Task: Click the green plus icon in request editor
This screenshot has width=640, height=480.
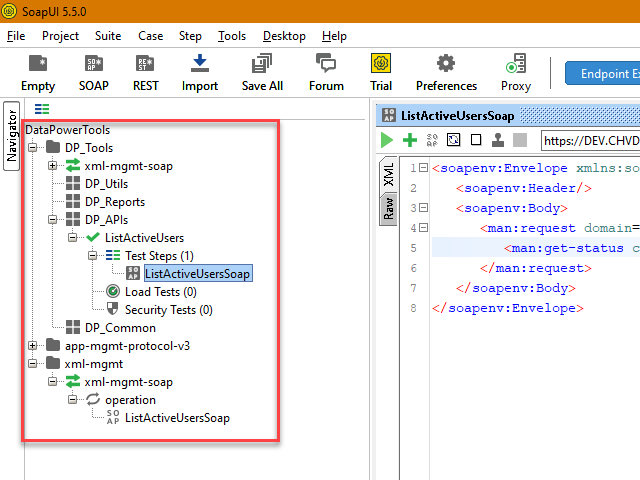Action: point(409,140)
